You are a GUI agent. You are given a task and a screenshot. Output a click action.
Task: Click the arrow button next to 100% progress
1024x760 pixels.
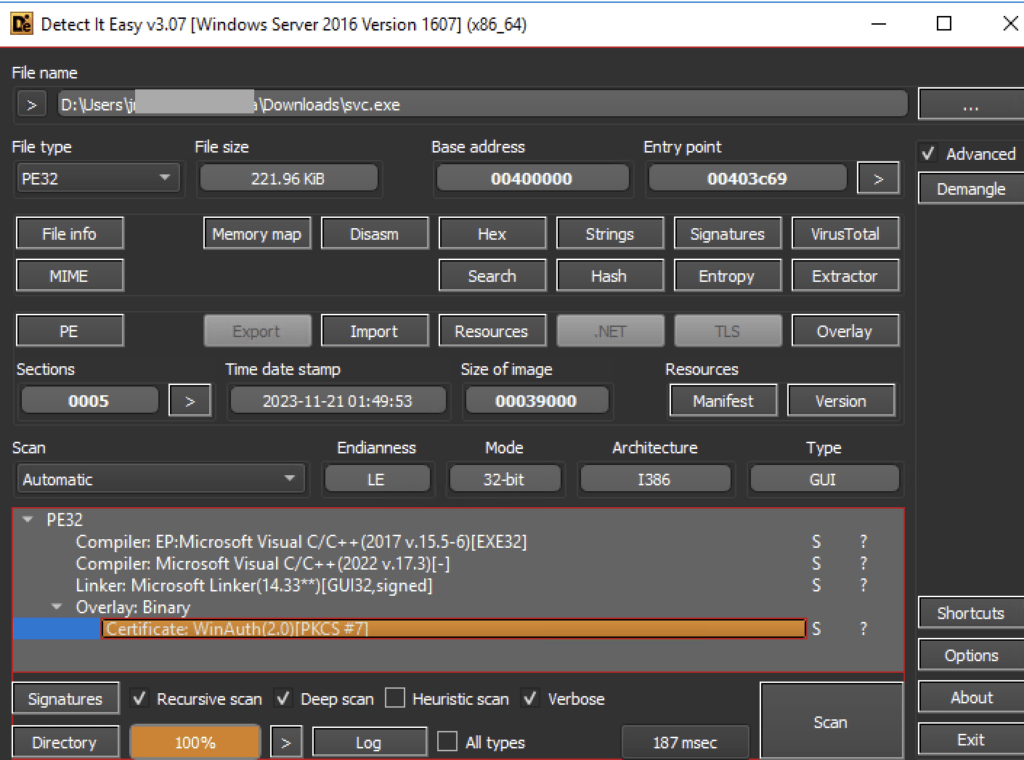tap(285, 742)
